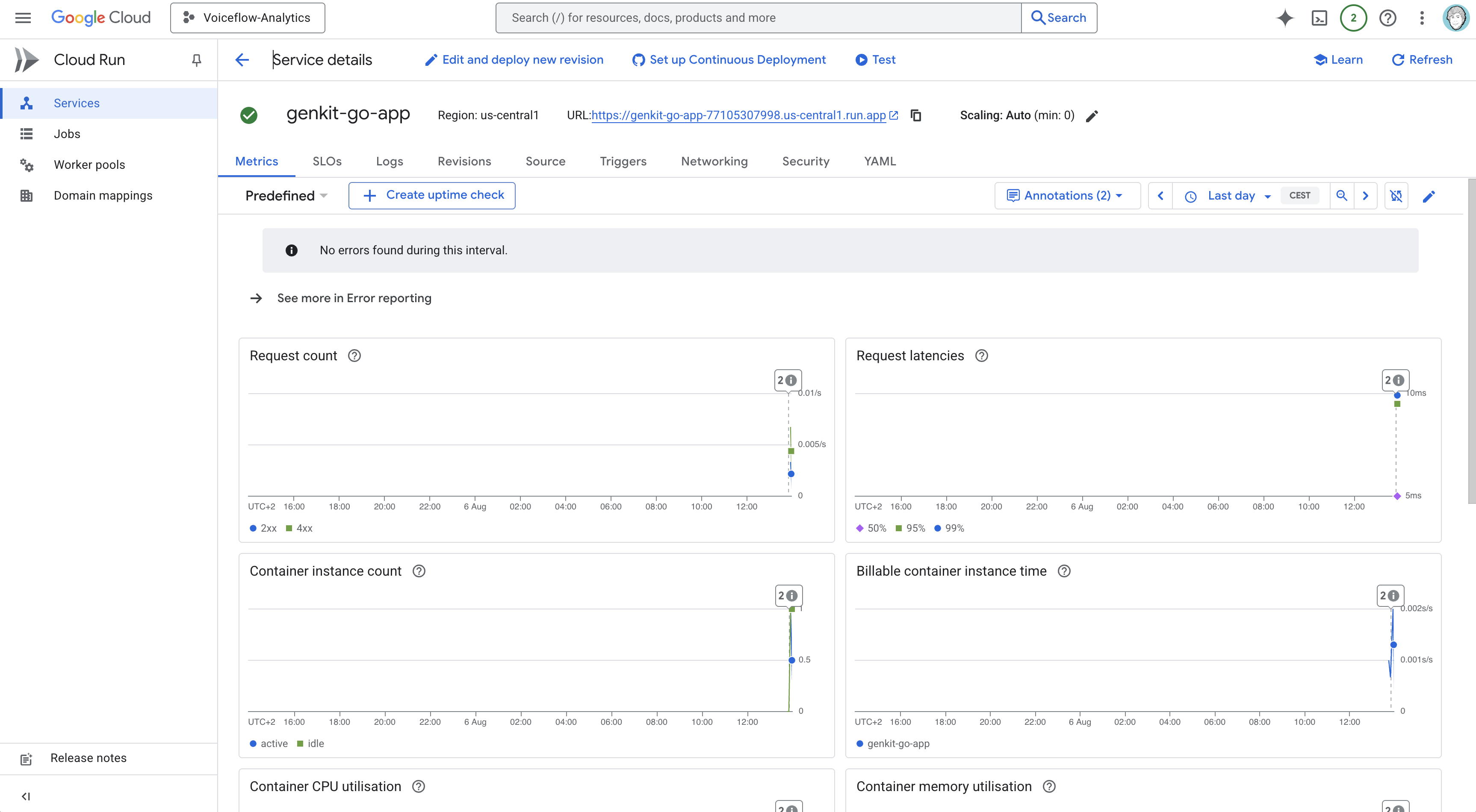1476x812 pixels.
Task: Open help for Container memory utilisation chart
Action: click(x=1049, y=786)
